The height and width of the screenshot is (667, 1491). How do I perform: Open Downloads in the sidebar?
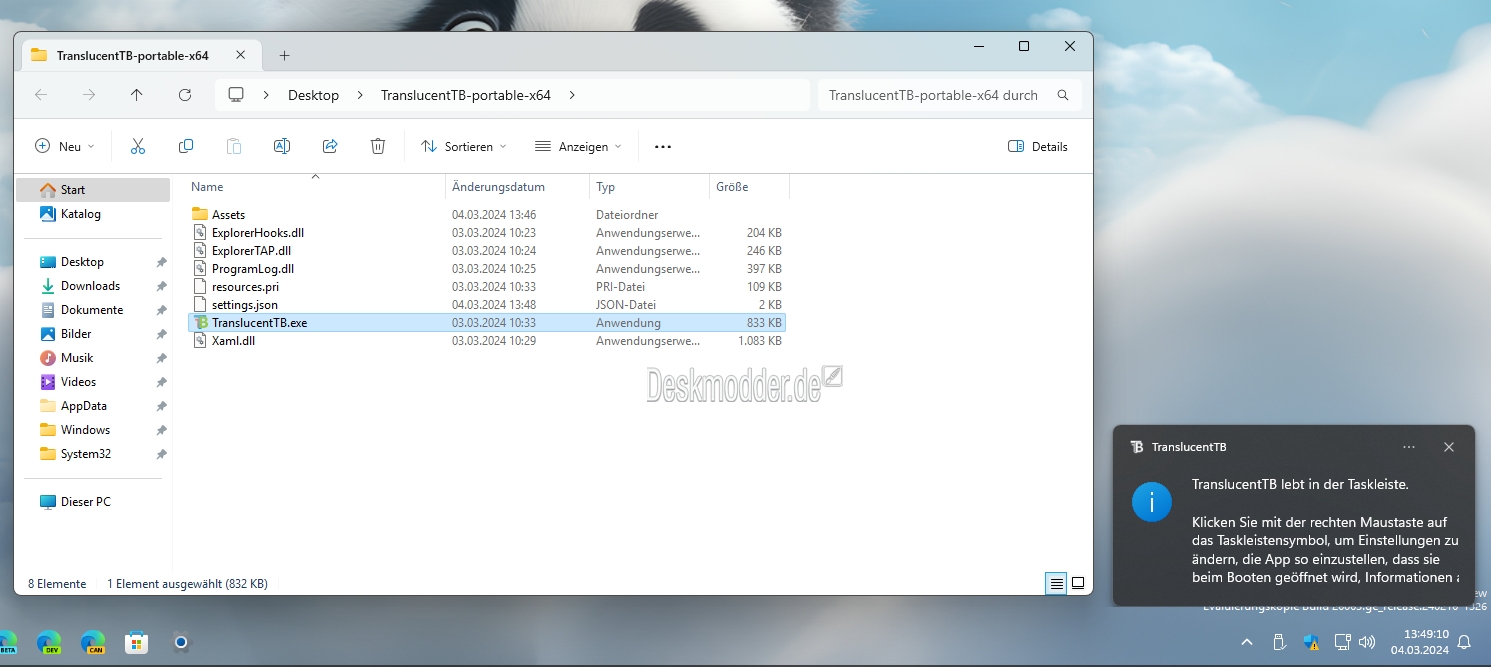[x=93, y=286]
